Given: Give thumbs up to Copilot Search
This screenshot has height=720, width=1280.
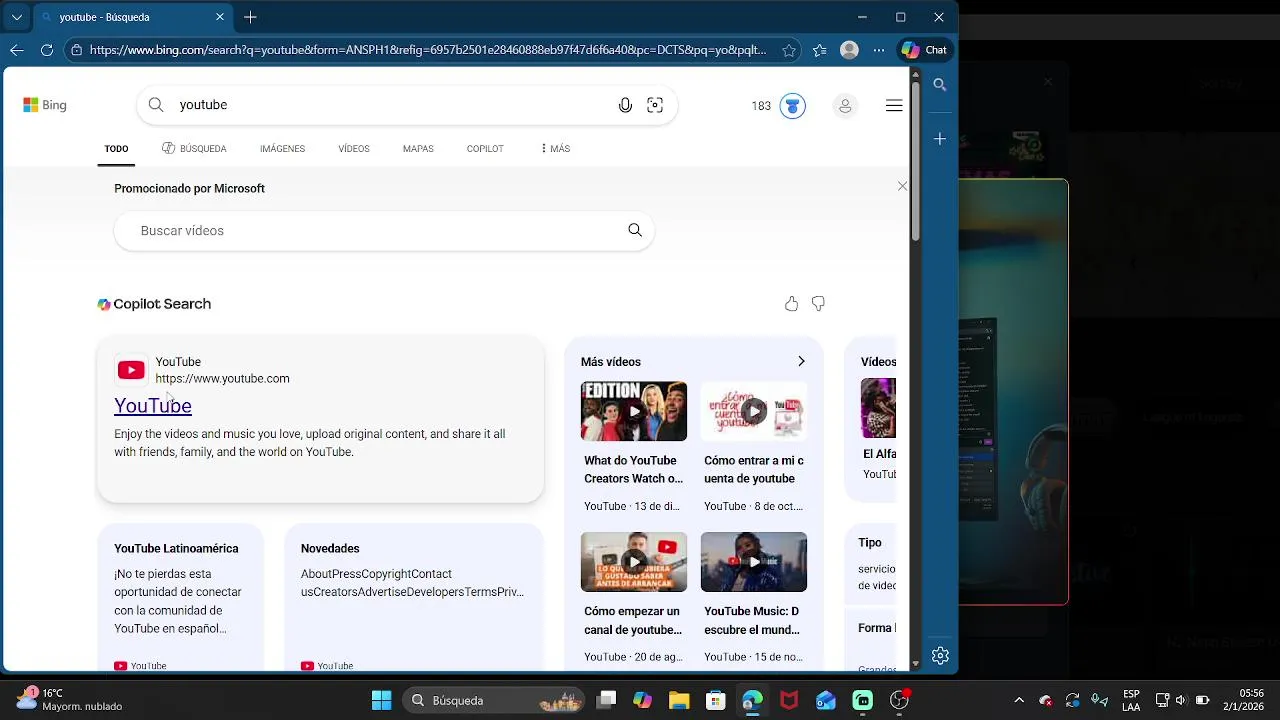Looking at the screenshot, I should pos(791,304).
